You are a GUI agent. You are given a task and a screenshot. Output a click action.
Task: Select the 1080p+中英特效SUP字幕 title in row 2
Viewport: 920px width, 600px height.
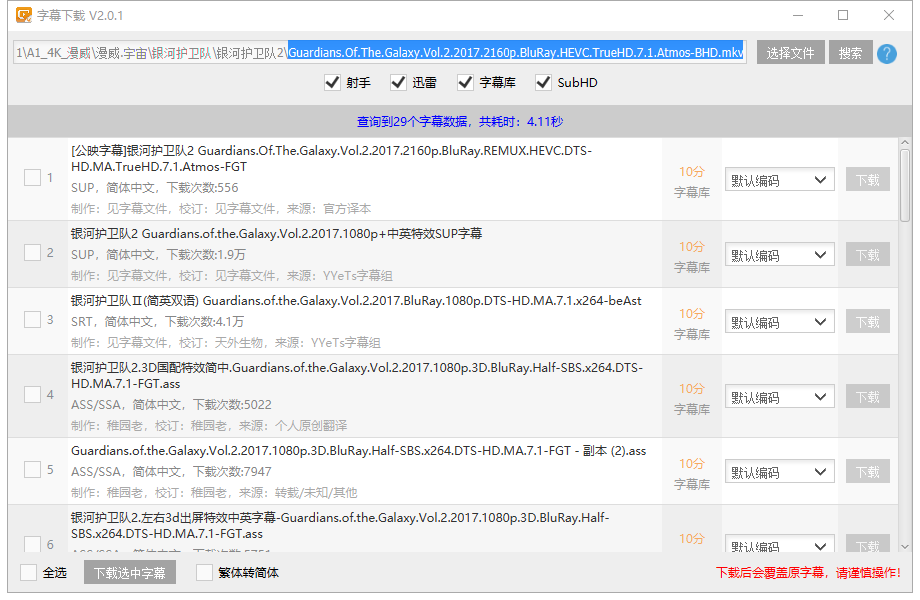pos(276,233)
